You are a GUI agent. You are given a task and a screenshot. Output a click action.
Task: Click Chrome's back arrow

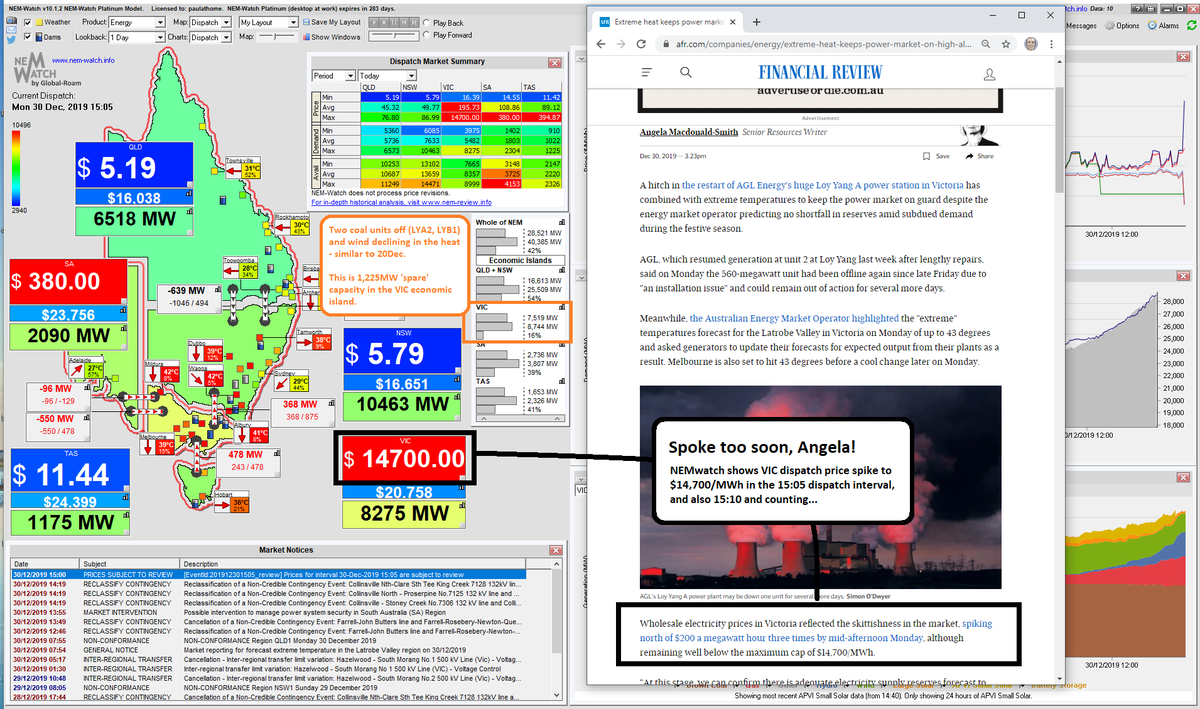(x=602, y=44)
